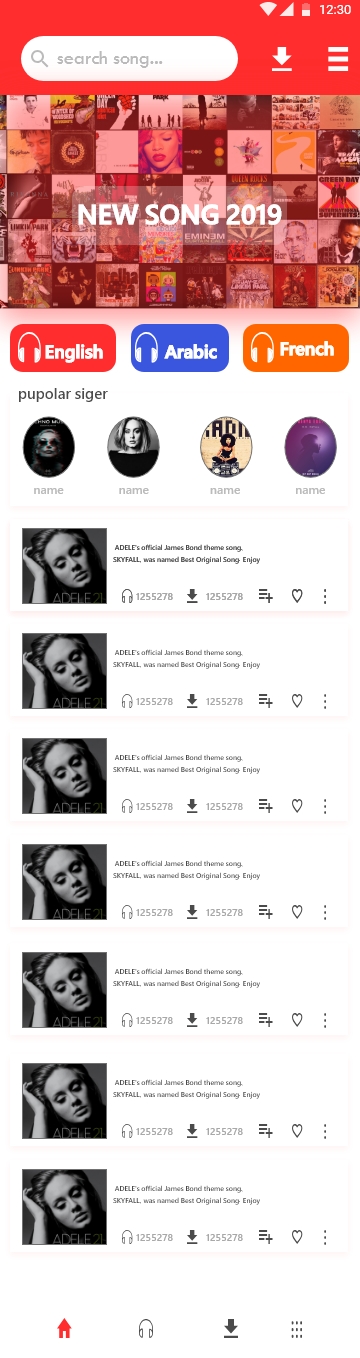
Task: Toggle favorite heart on first song
Action: [297, 596]
